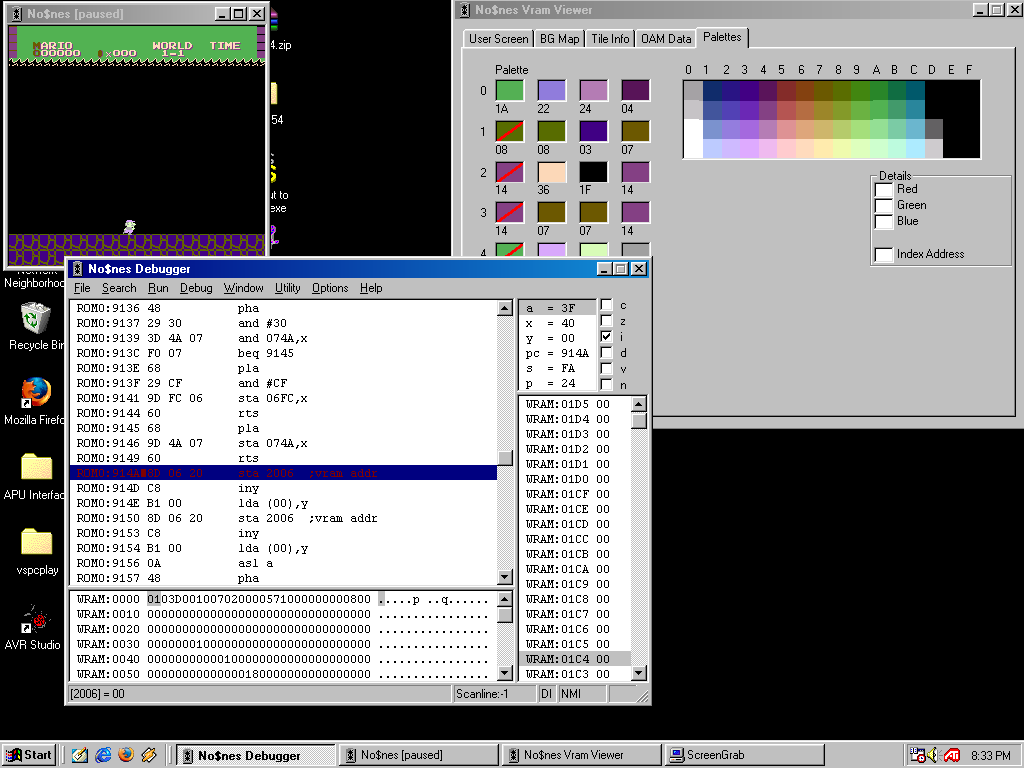Click the No$nes paused window title icon
Screen dimensions: 1024x768
pos(16,14)
